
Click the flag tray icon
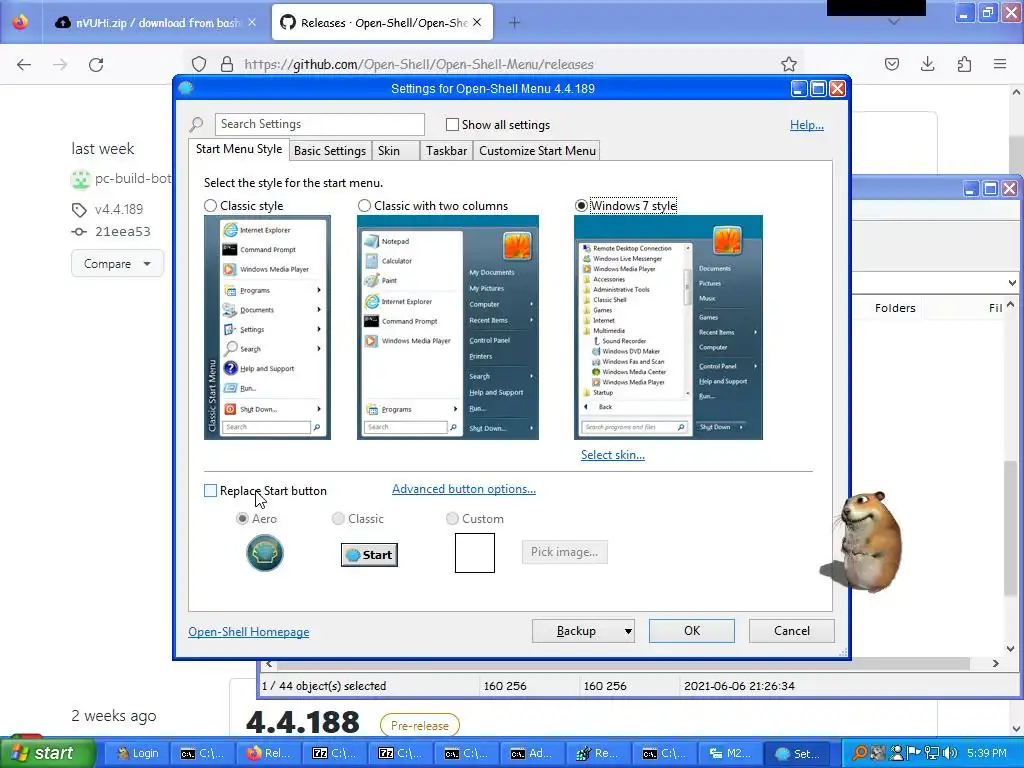pos(914,753)
